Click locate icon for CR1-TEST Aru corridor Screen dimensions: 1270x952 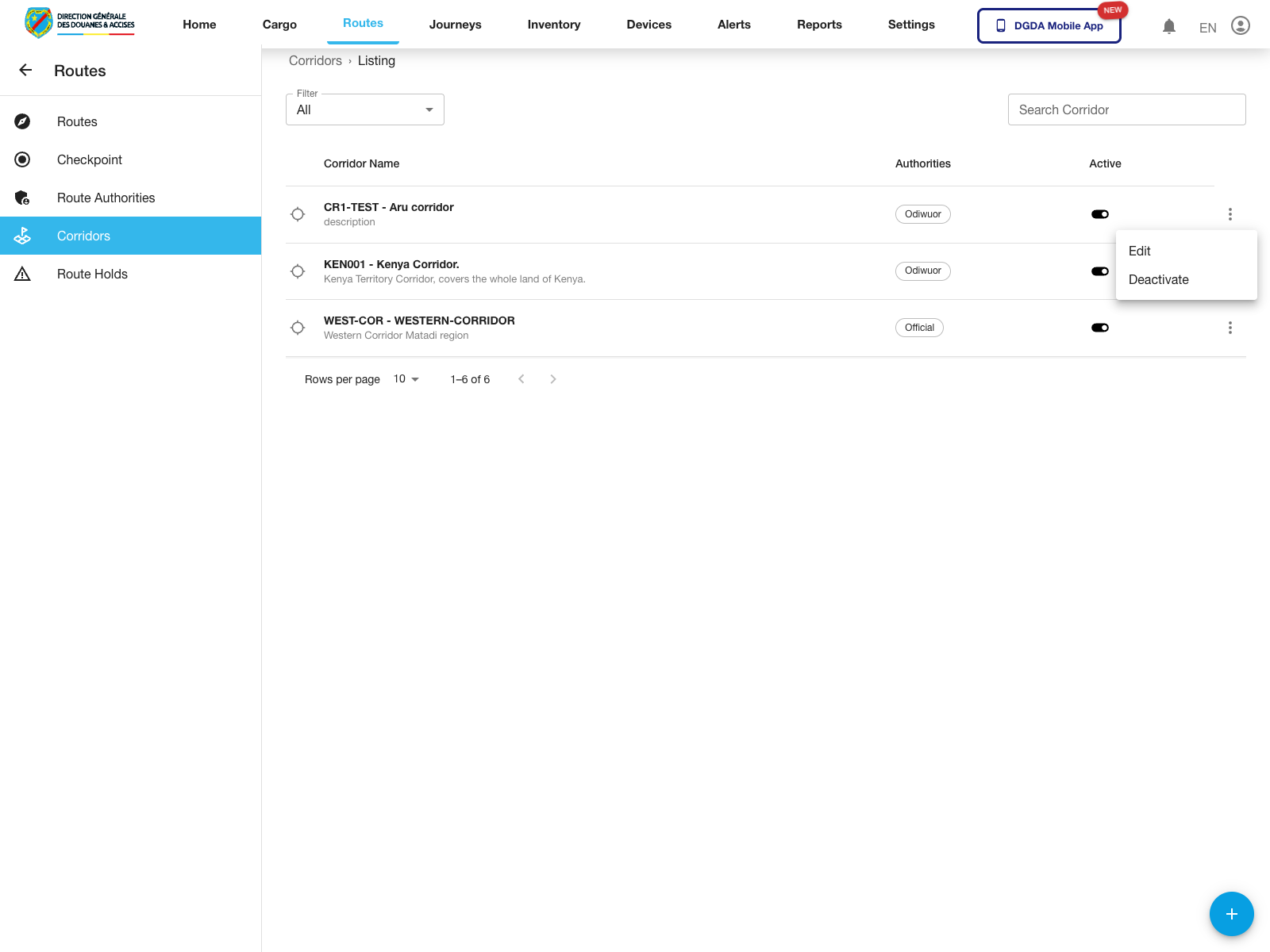pos(298,214)
